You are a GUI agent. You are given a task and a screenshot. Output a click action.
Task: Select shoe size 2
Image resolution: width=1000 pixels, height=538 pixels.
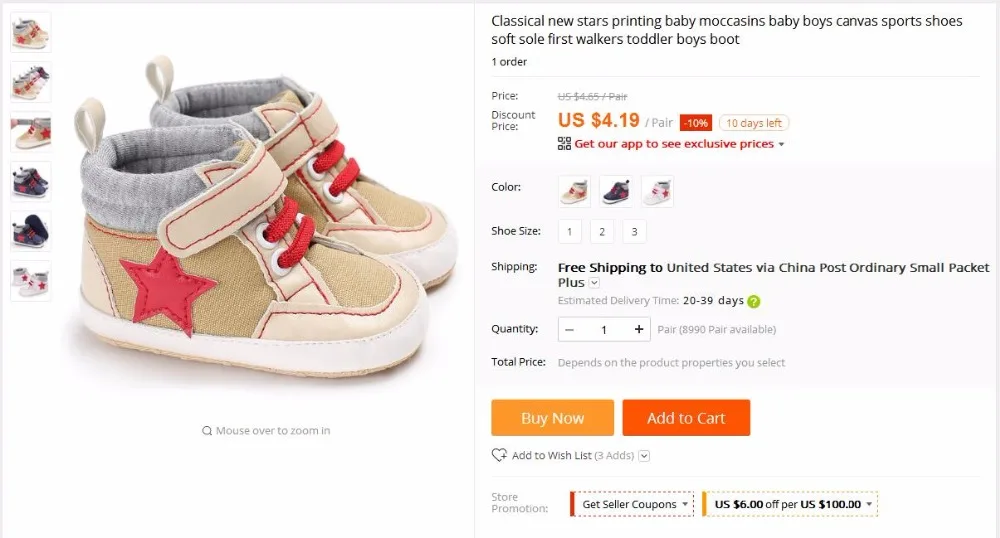point(602,231)
